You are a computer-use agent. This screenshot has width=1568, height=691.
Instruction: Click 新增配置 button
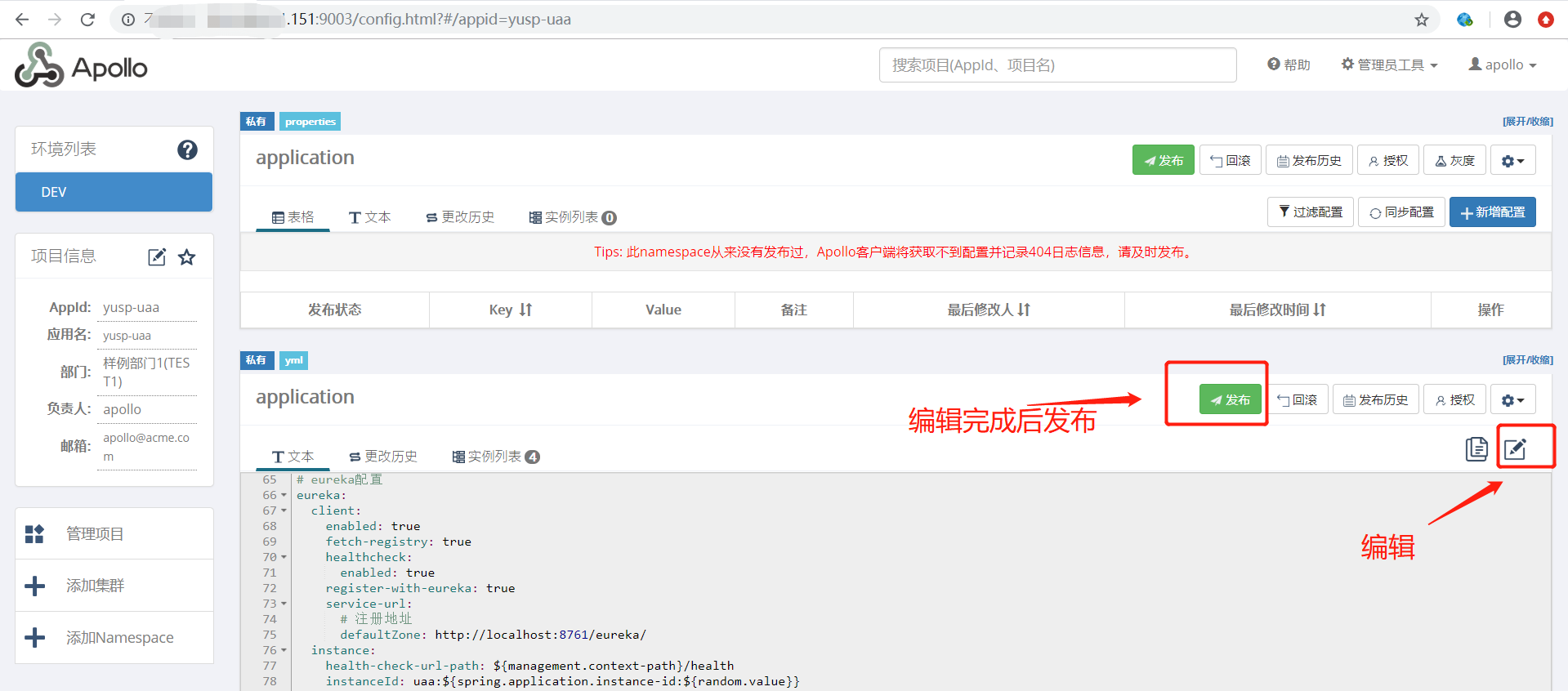click(x=1493, y=212)
